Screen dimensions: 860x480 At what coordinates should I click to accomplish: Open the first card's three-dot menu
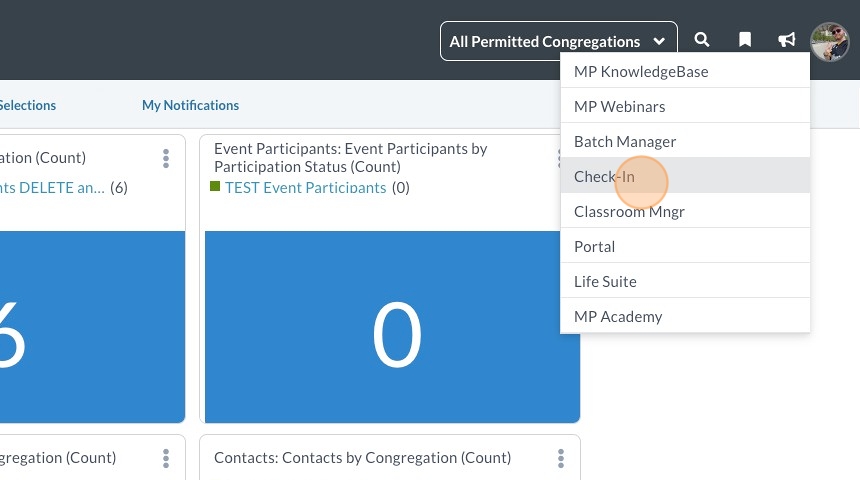coord(166,158)
